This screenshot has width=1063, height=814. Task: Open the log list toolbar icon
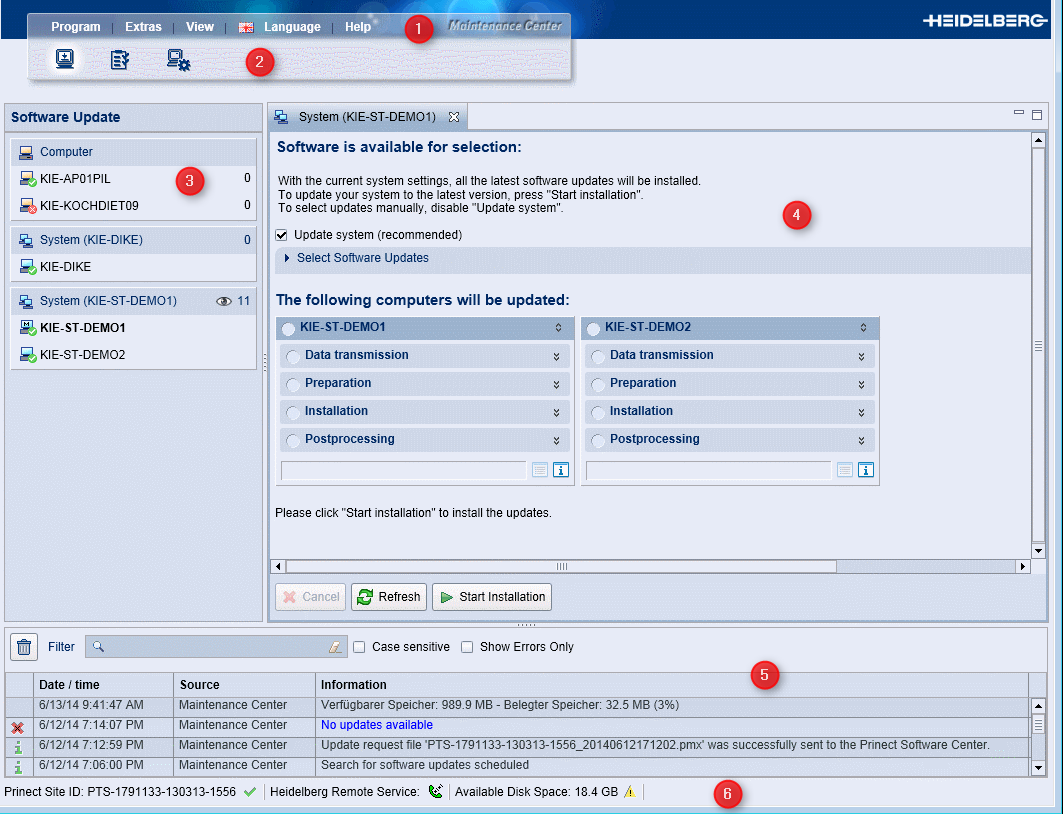click(120, 60)
